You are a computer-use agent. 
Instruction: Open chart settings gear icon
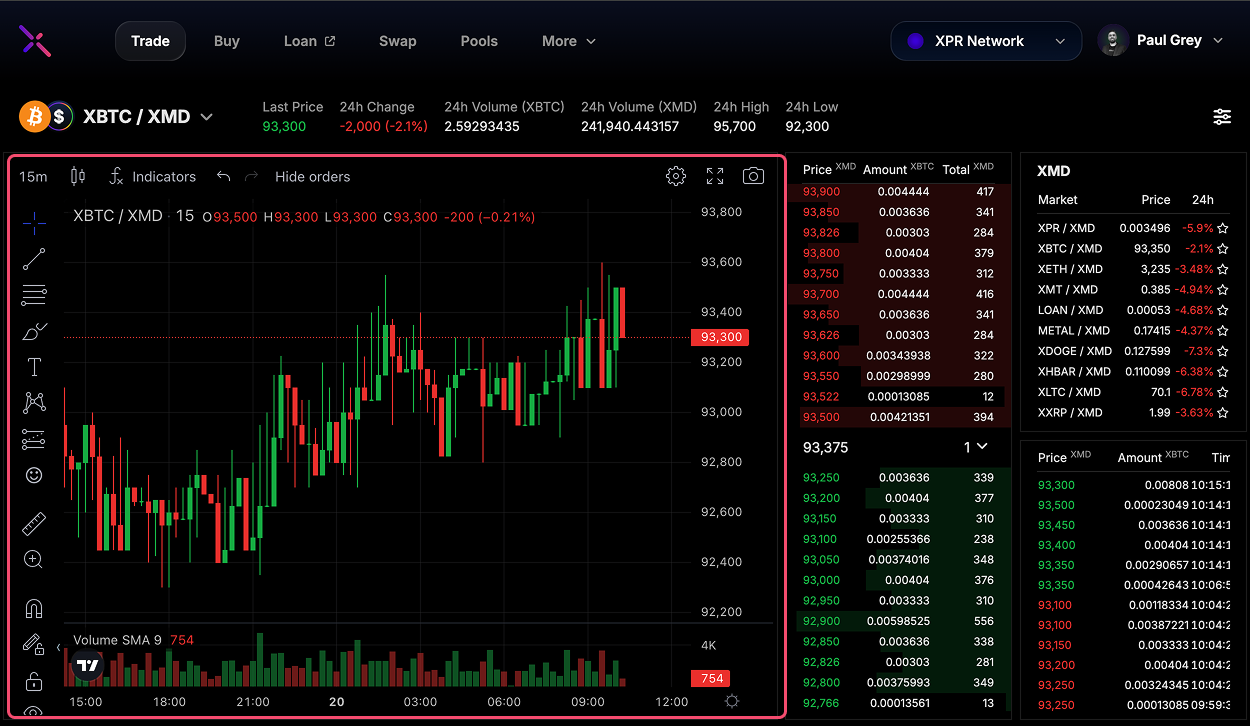click(676, 176)
